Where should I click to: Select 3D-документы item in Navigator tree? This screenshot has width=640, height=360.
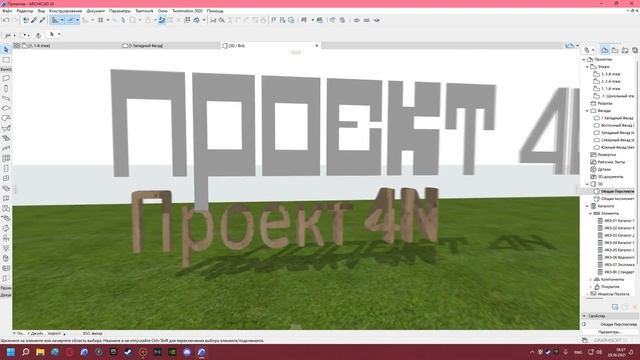[610, 177]
